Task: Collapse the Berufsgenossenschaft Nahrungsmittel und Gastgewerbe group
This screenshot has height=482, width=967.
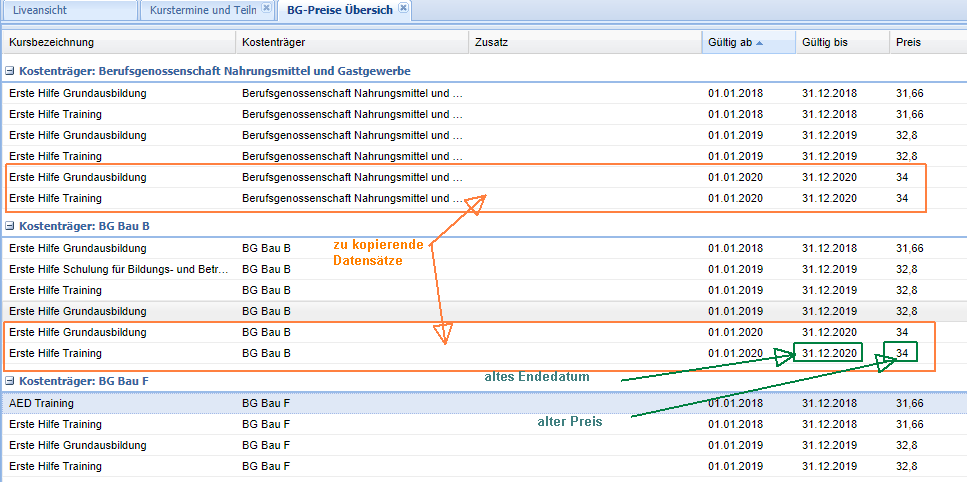Action: click(10, 71)
